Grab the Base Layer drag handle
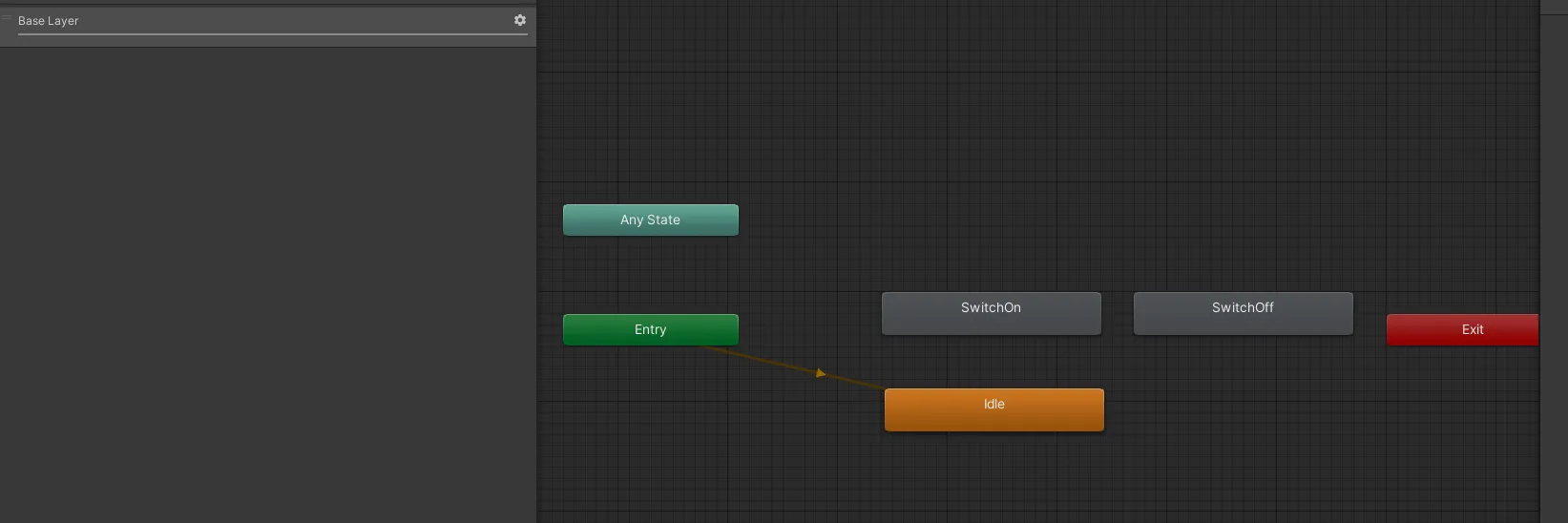Screen dimensions: 1568x523 click(x=7, y=18)
